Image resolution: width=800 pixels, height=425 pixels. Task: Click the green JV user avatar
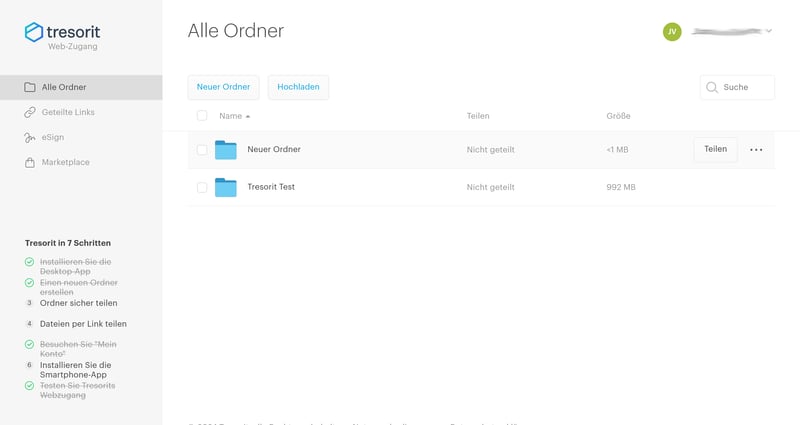pos(672,32)
